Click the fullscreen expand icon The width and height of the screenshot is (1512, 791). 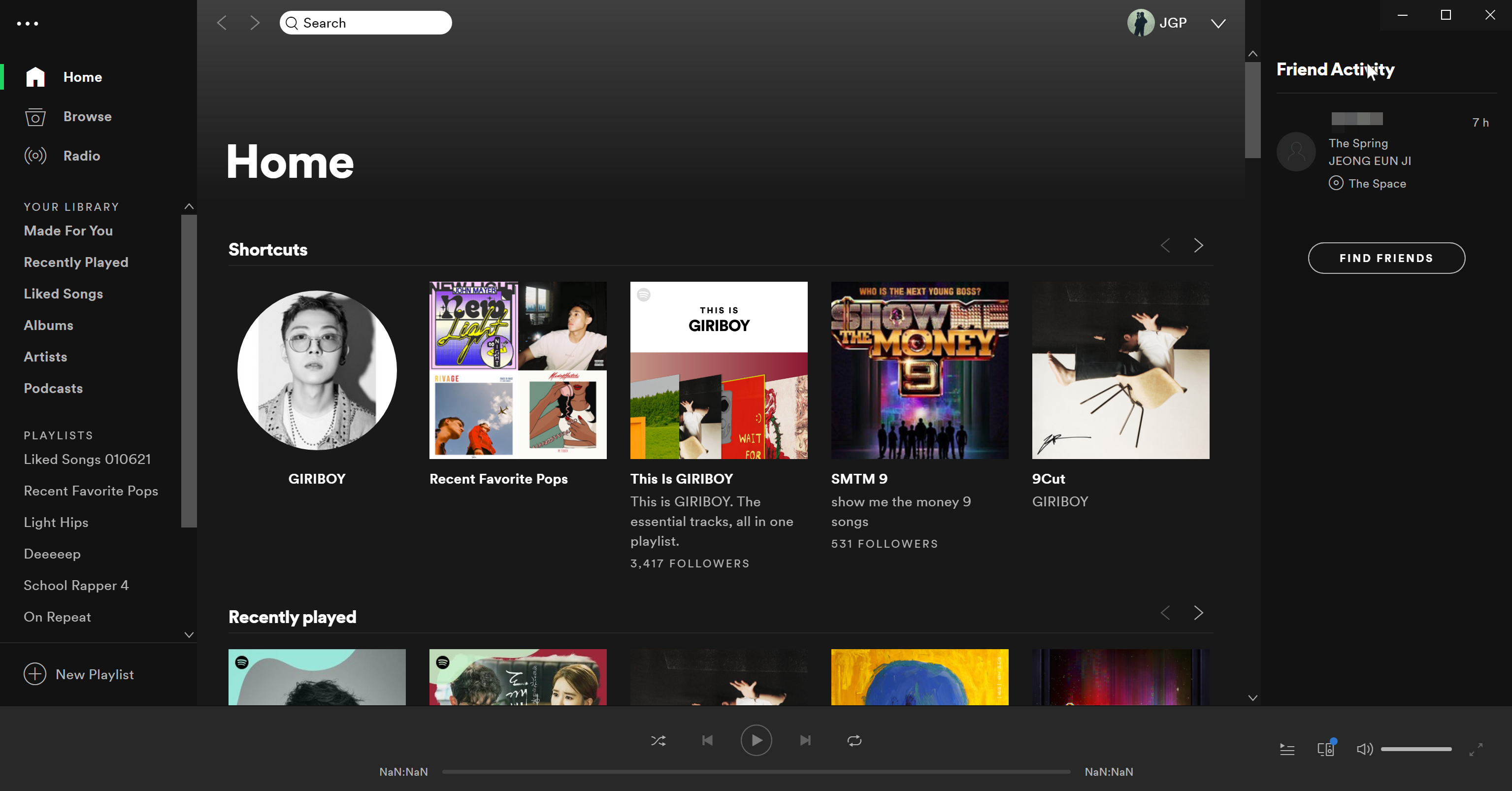point(1476,749)
